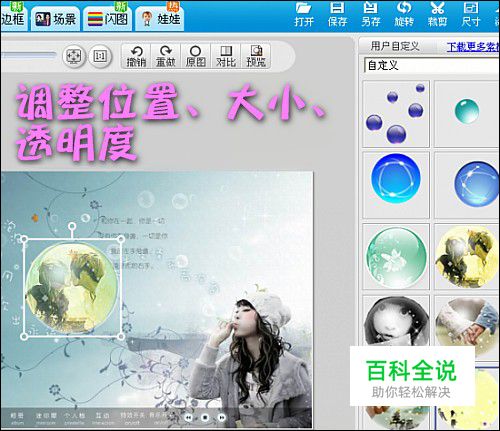500x431 pixels.
Task: Select the large blue orb in left column
Action: 396,185
